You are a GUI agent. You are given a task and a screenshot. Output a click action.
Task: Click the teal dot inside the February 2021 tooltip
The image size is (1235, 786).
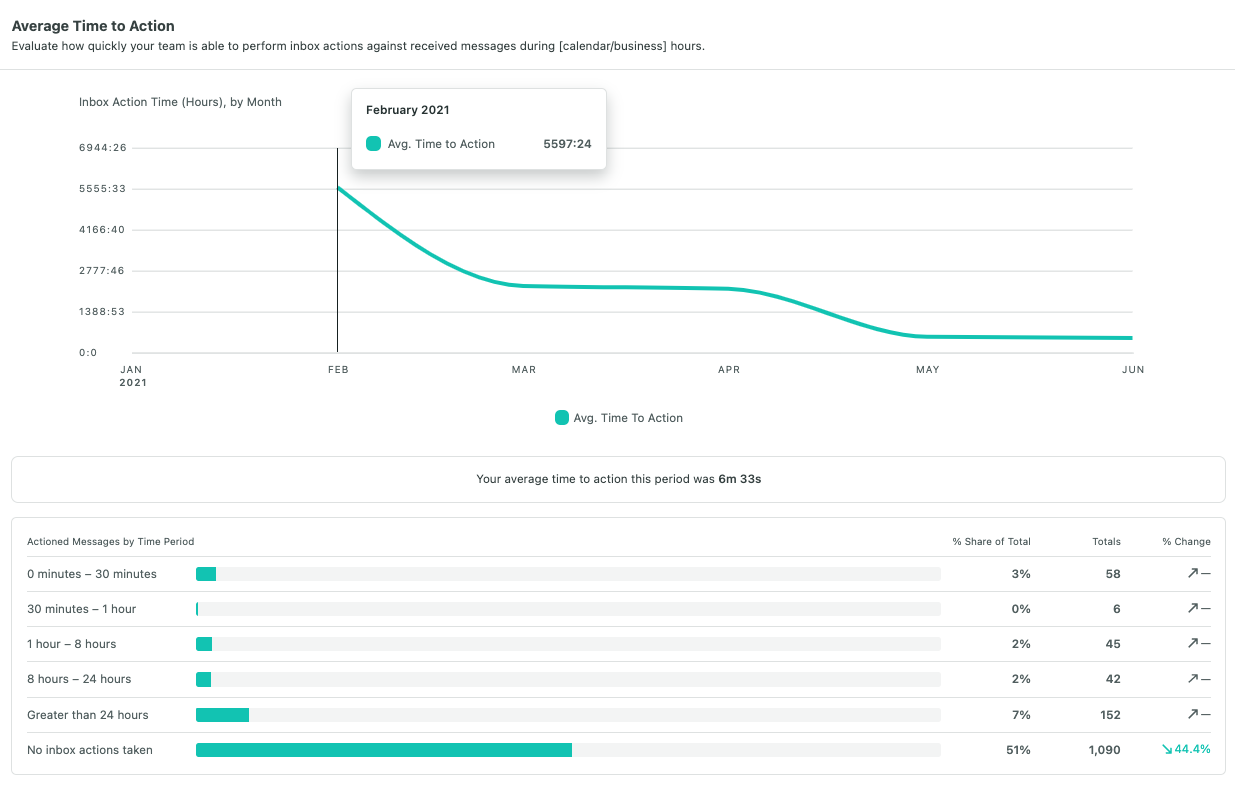click(373, 143)
